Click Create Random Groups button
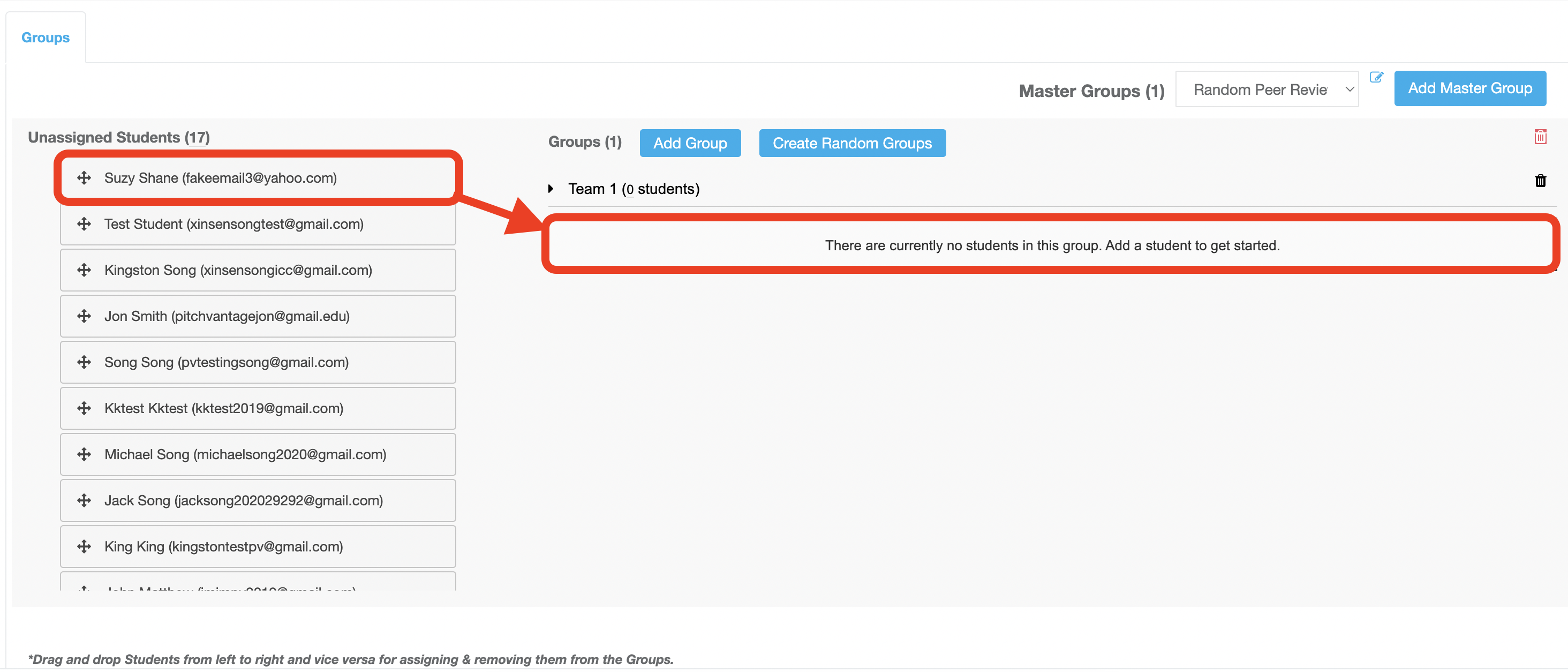 (851, 143)
